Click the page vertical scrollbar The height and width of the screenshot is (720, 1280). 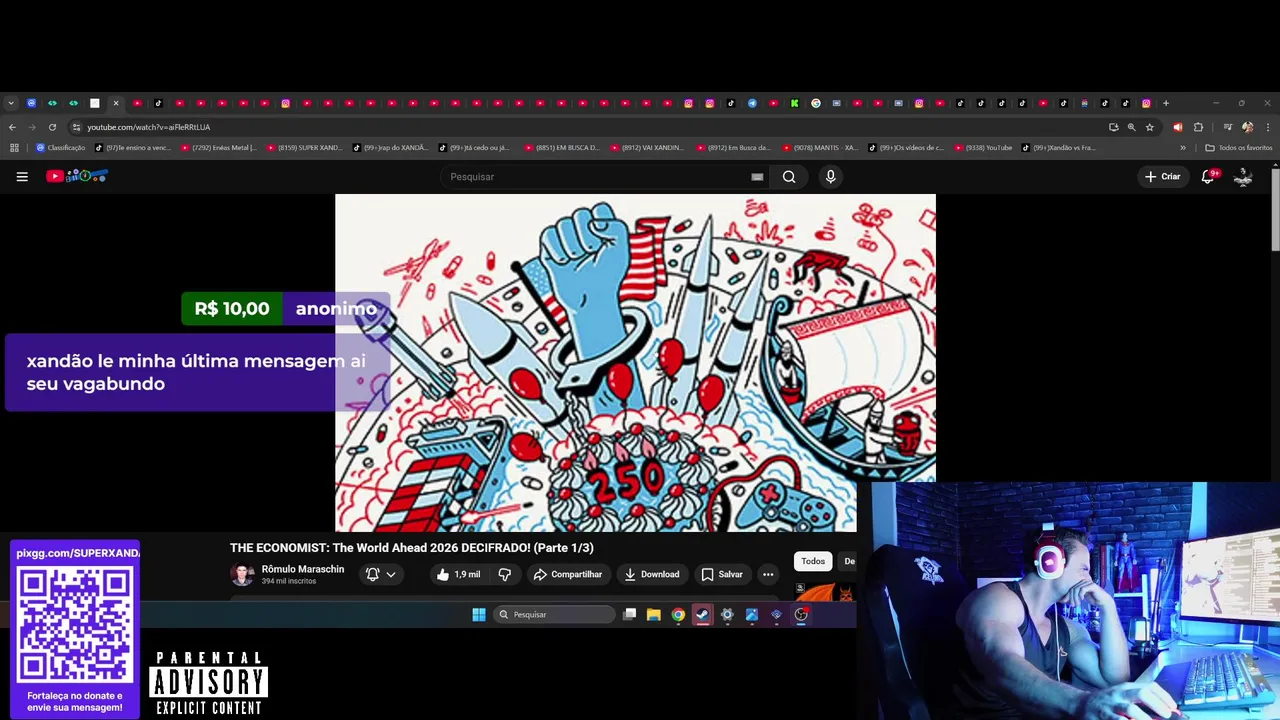pos(1275,210)
